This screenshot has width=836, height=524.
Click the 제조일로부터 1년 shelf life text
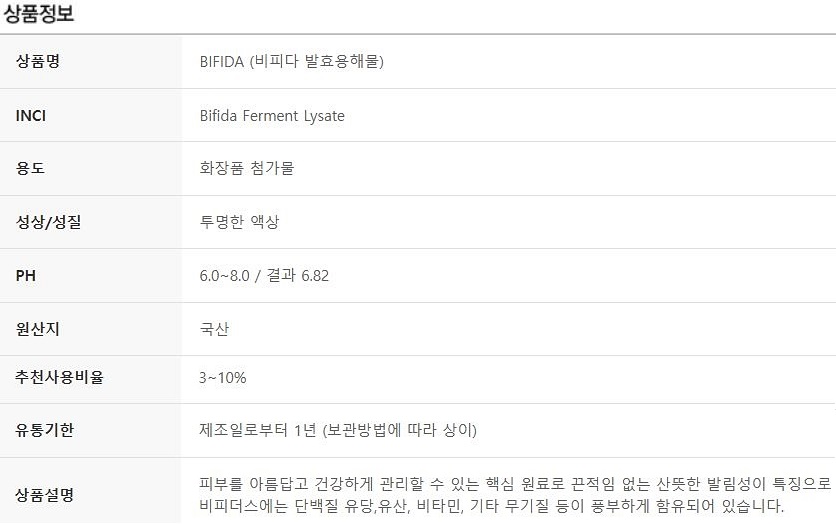point(258,430)
